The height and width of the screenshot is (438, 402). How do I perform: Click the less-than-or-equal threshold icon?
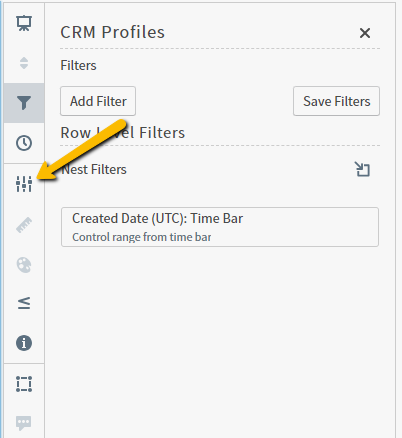pyautogui.click(x=24, y=303)
